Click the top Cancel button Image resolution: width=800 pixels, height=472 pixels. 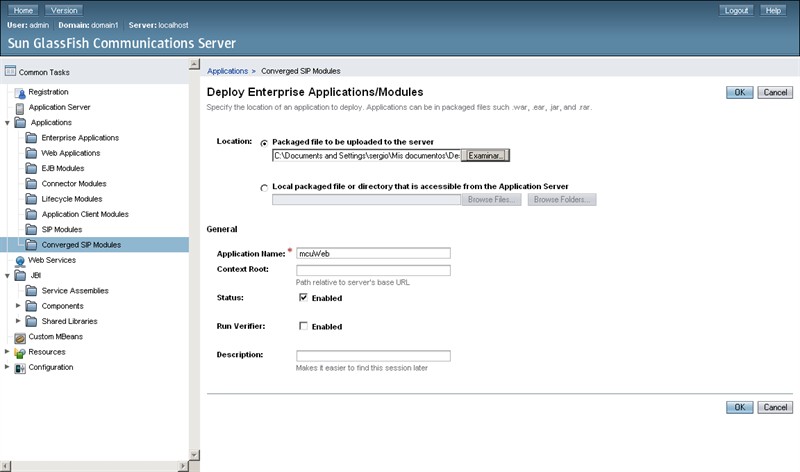[x=775, y=92]
